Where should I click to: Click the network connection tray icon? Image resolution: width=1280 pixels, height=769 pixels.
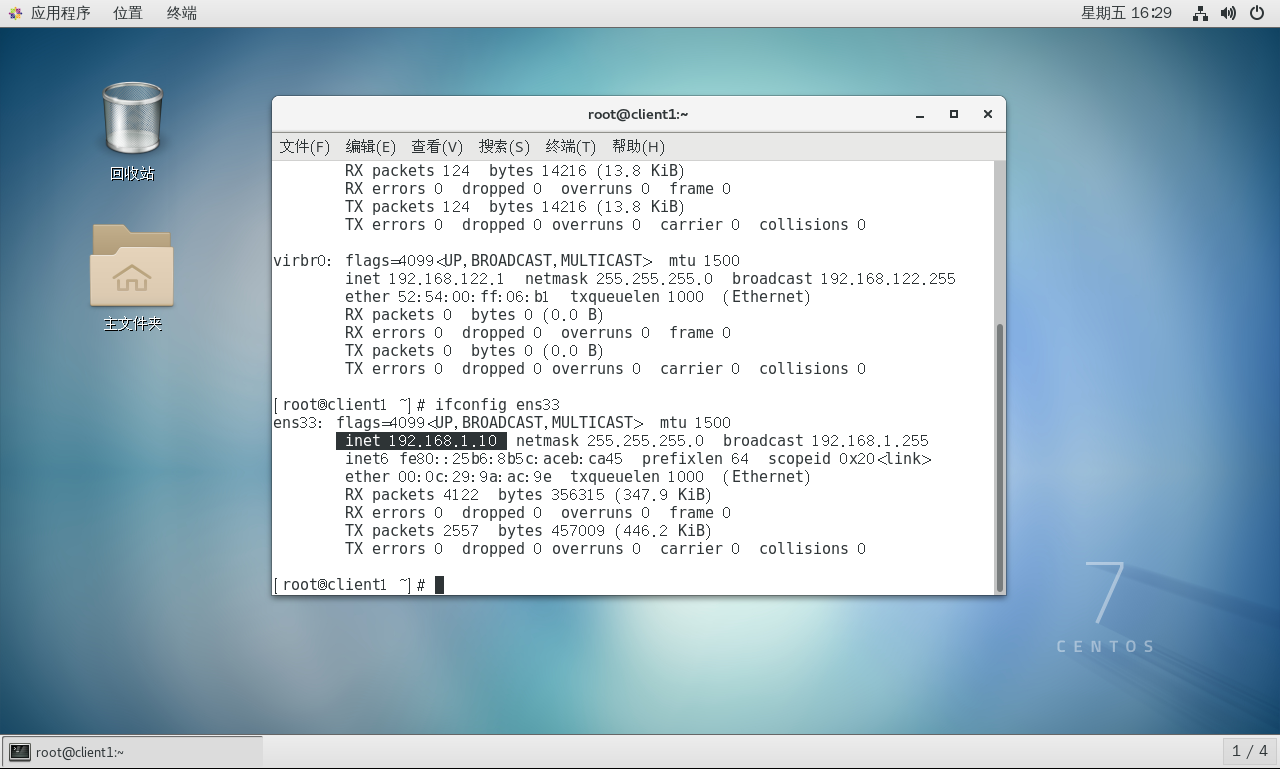pos(1201,13)
